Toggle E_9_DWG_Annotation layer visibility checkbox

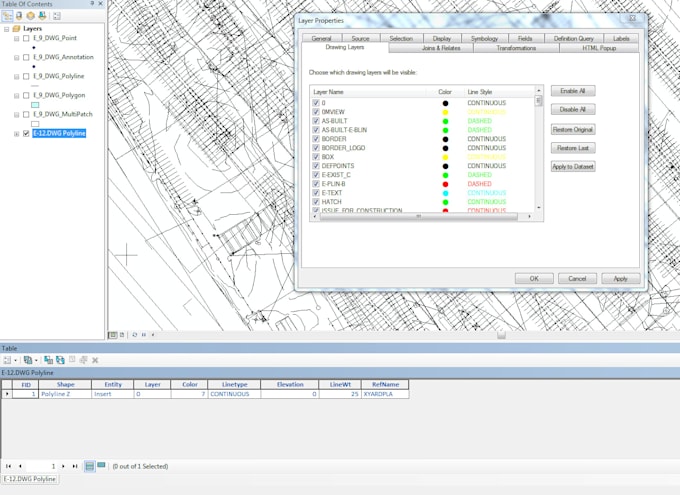pyautogui.click(x=26, y=57)
